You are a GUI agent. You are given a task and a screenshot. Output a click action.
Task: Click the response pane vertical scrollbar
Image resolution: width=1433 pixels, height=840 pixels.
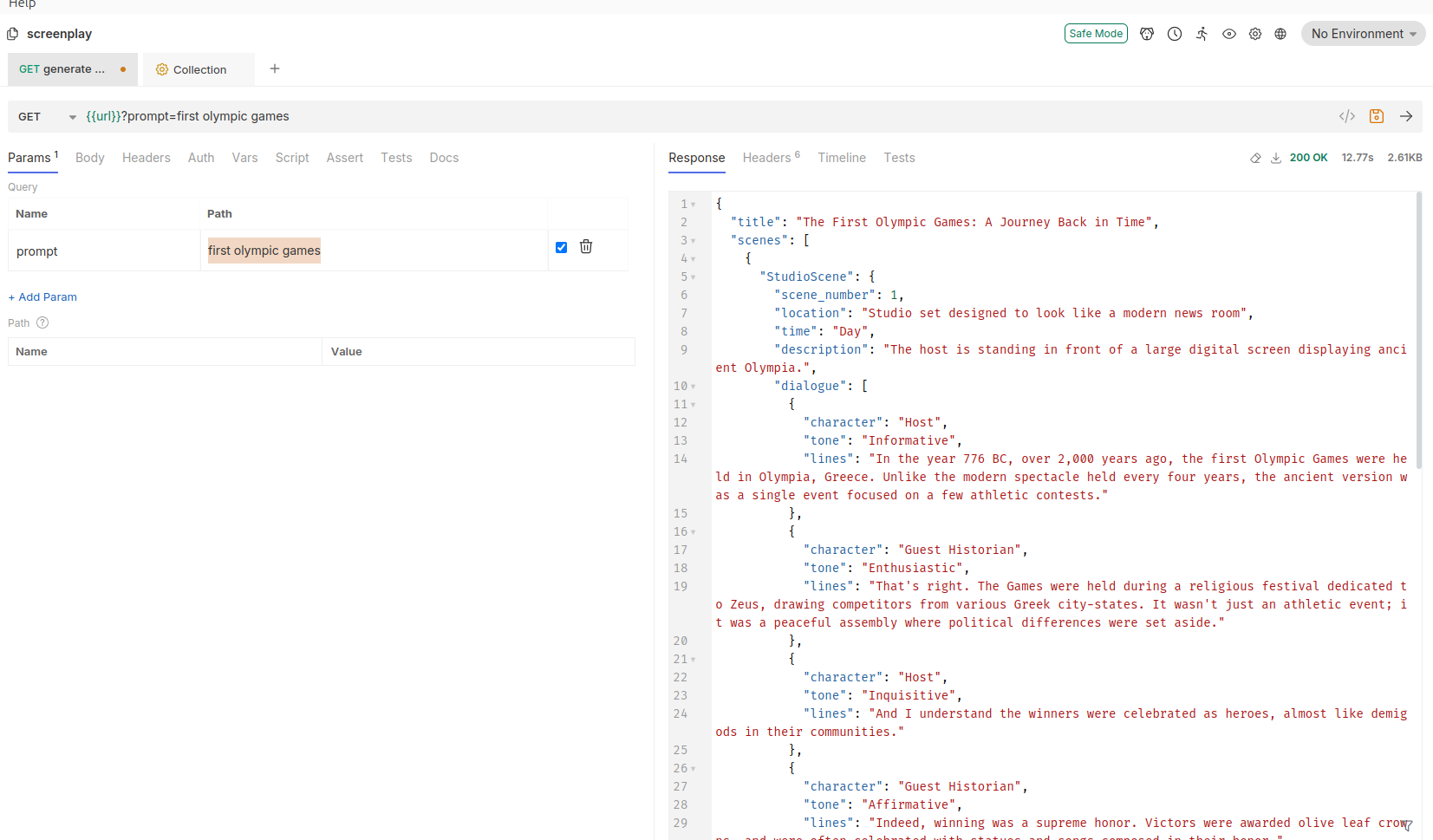point(1418,329)
